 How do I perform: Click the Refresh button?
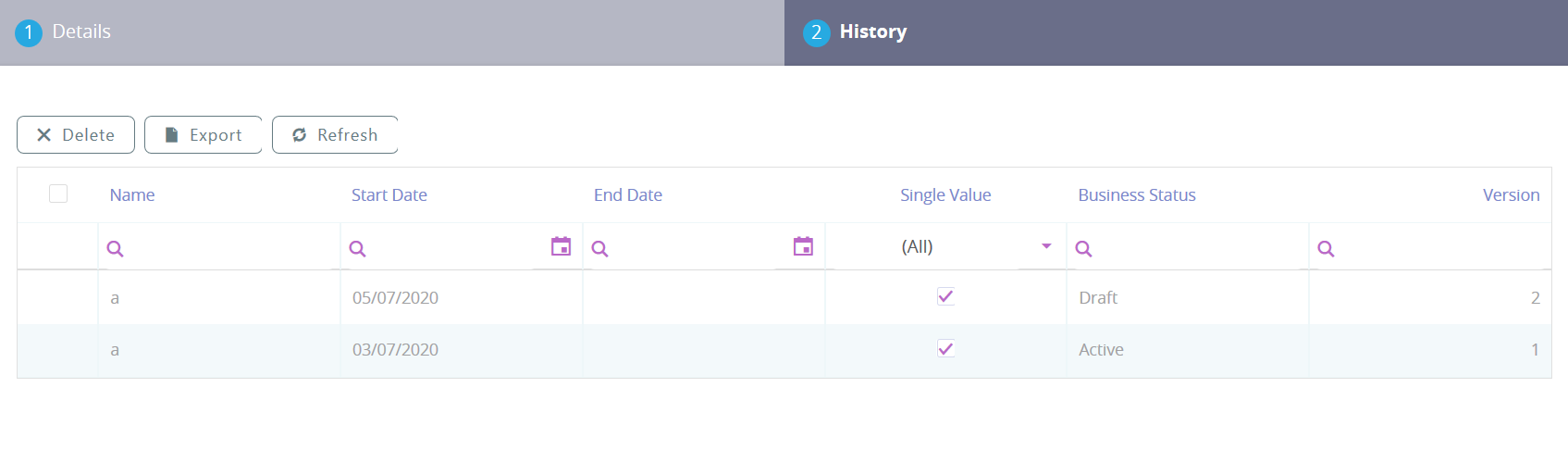tap(335, 135)
